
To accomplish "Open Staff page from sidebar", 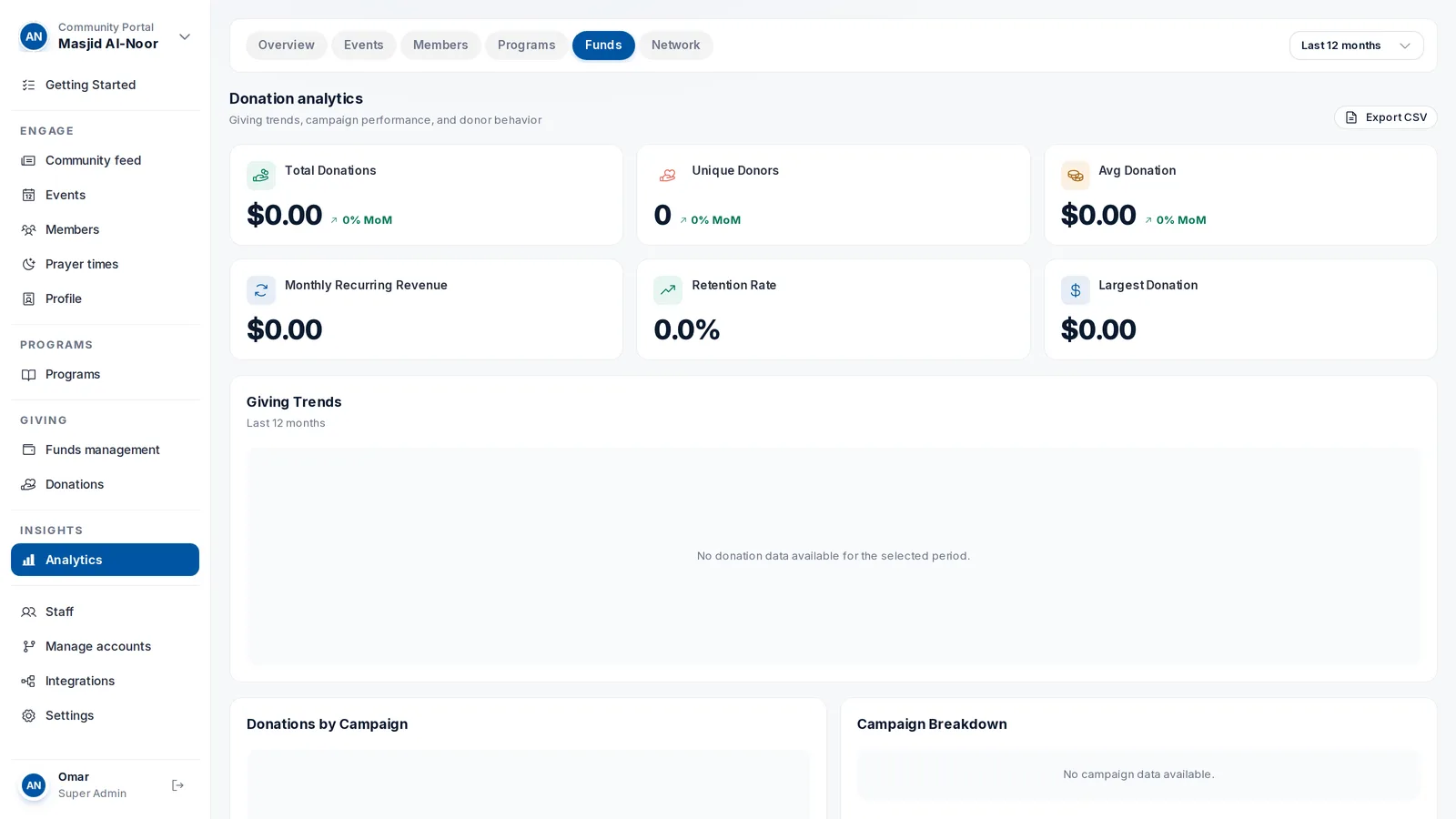I will point(105,612).
